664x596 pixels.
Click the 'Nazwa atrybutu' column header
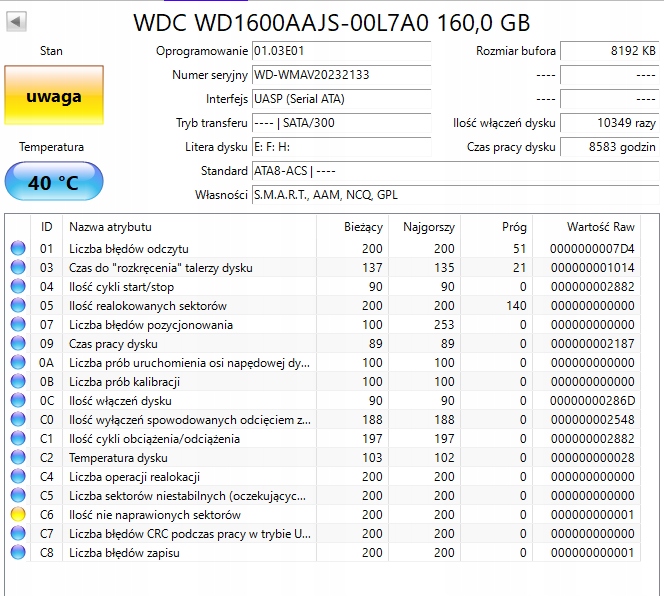point(110,227)
